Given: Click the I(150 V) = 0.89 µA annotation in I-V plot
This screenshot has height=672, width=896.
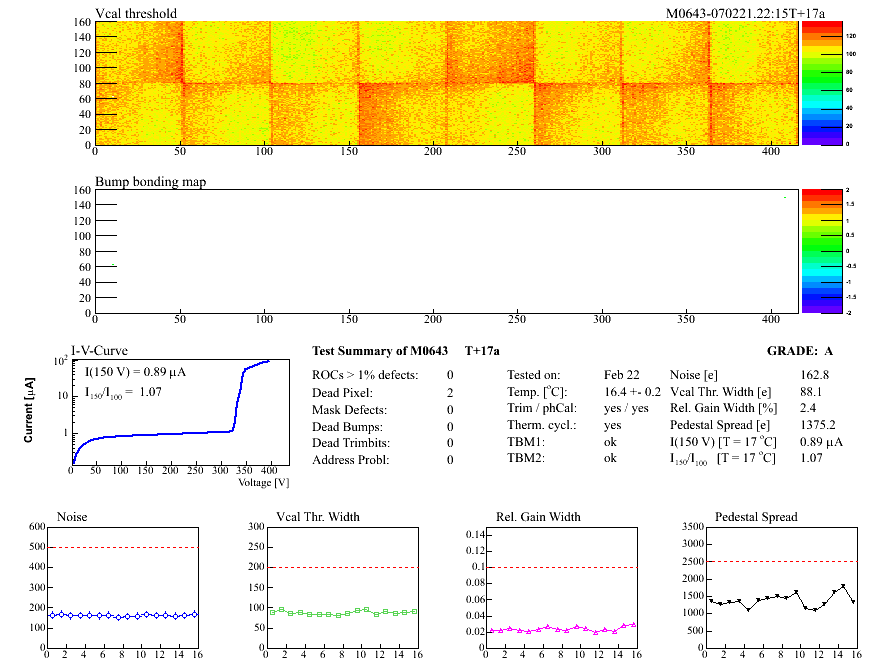Looking at the screenshot, I should coord(134,372).
